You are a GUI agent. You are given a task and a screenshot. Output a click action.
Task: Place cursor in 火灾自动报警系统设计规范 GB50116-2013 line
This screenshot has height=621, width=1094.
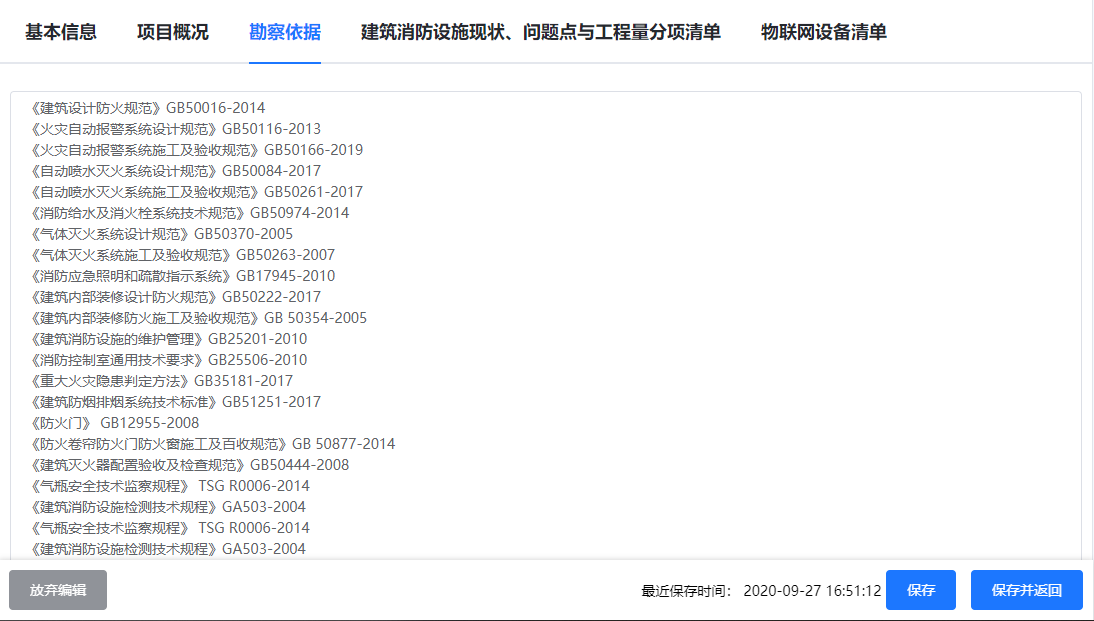[x=176, y=129]
